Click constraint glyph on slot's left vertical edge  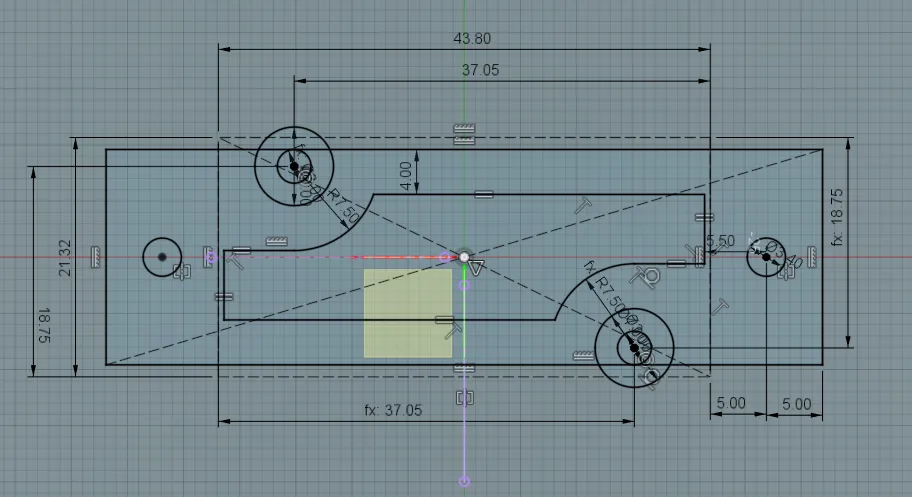[223, 297]
